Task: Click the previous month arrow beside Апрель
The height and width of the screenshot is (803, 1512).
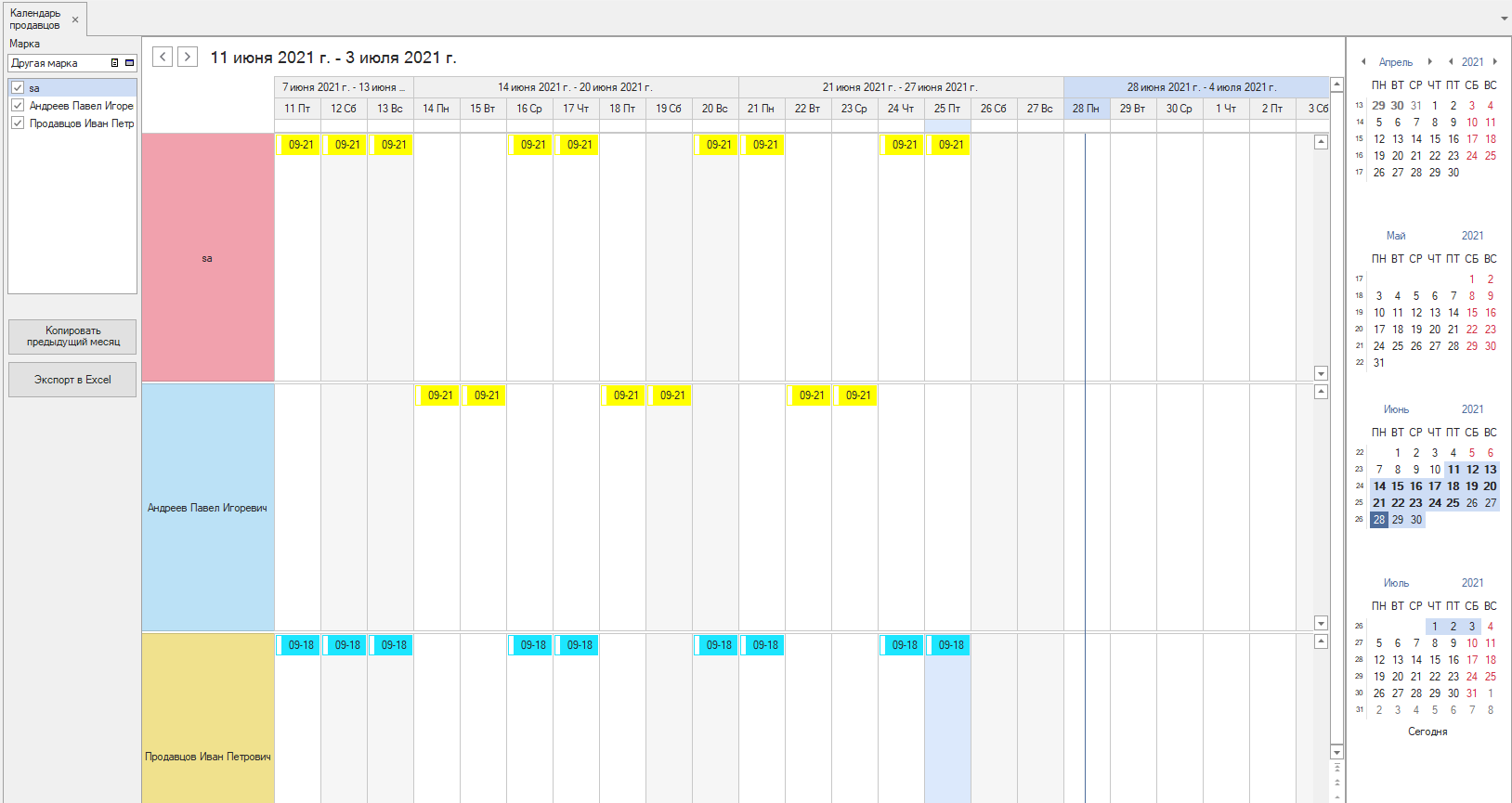Action: [x=1362, y=62]
